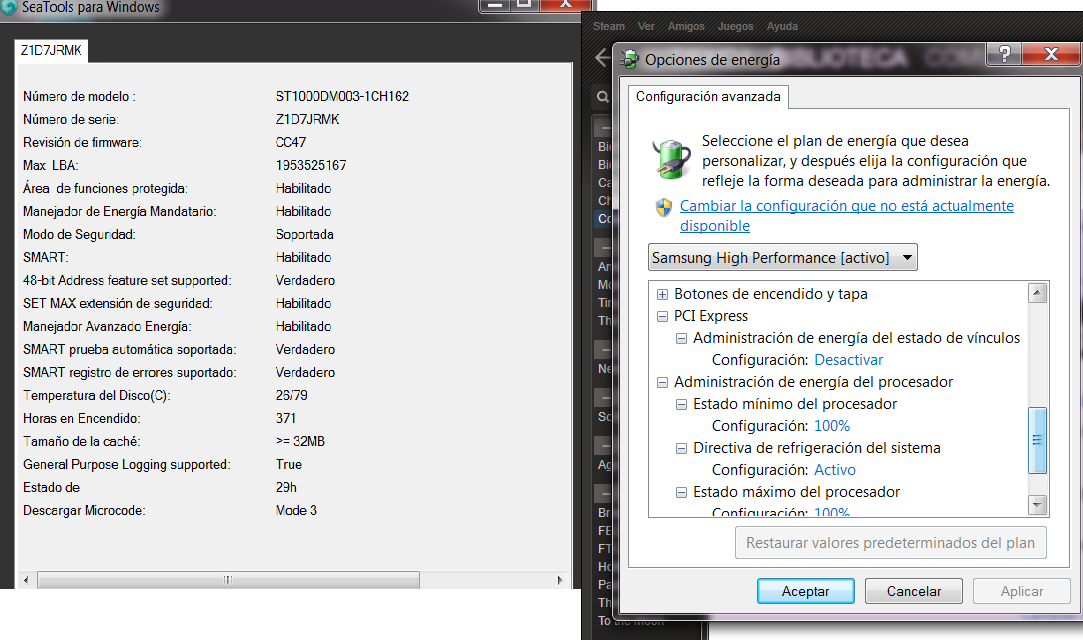Close the Opciones de energía dialog
This screenshot has width=1083, height=640.
tap(1051, 54)
